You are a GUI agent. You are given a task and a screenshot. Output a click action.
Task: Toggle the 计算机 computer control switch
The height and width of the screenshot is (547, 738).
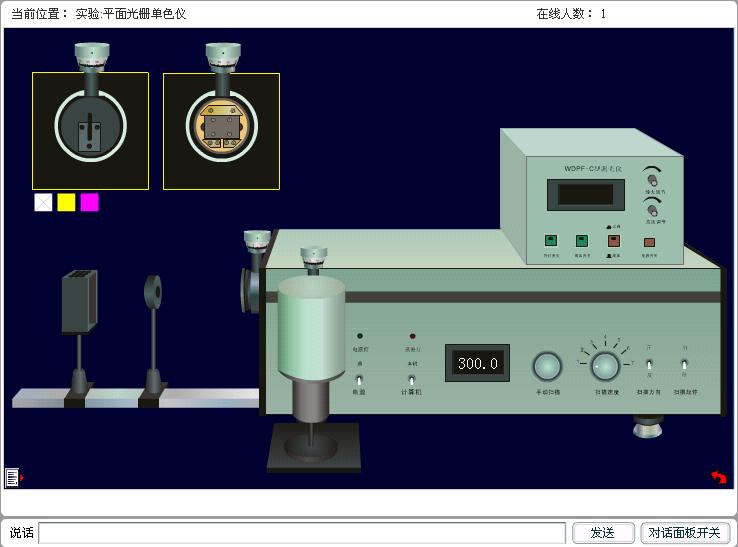[411, 379]
